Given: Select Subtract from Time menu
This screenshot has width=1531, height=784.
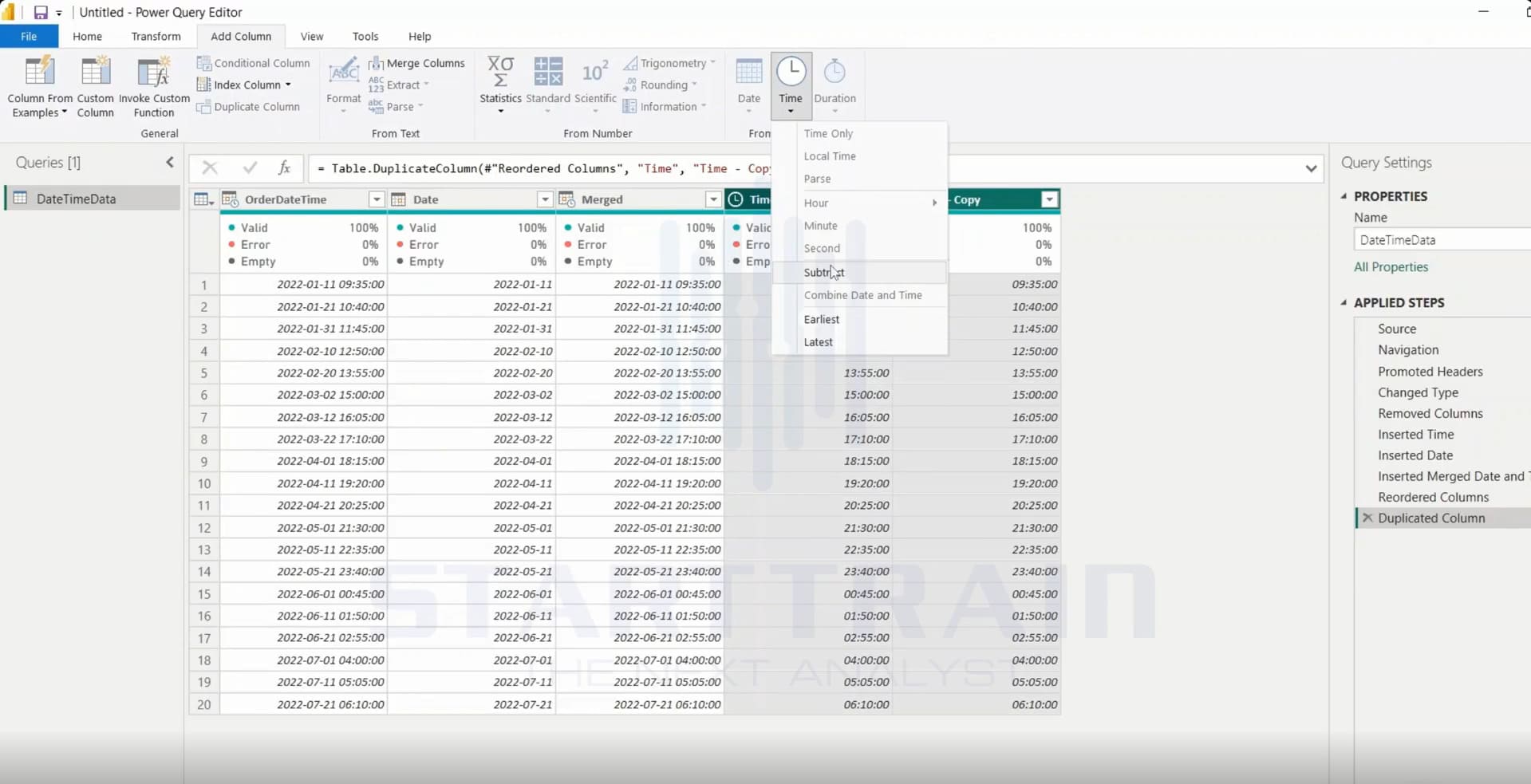Looking at the screenshot, I should pyautogui.click(x=859, y=272).
